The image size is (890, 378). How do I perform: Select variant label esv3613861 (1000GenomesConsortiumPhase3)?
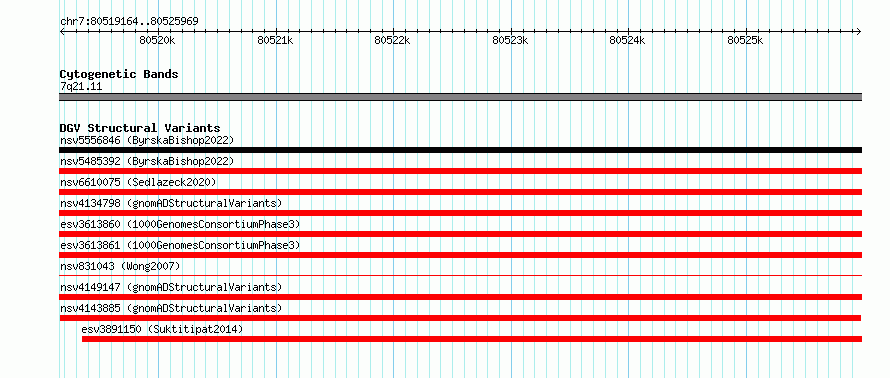tap(180, 245)
